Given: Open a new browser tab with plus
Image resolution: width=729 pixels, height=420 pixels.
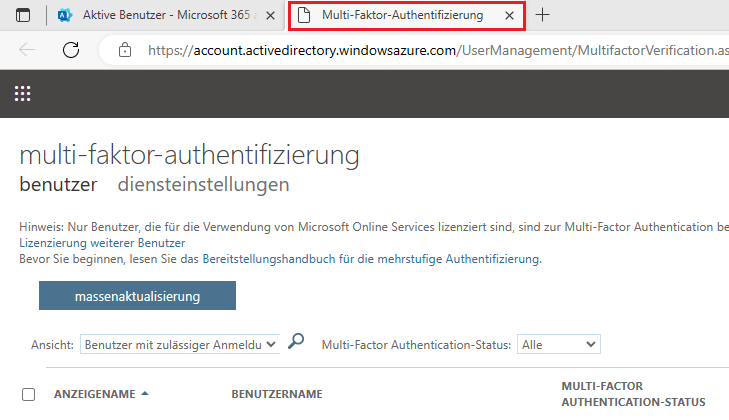Looking at the screenshot, I should pyautogui.click(x=542, y=15).
